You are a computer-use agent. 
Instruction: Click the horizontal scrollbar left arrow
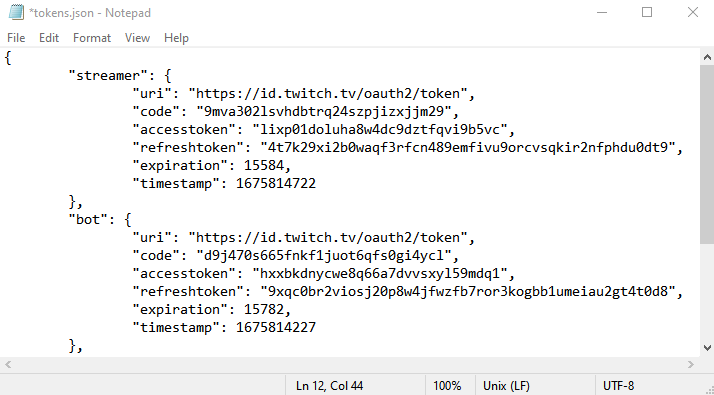pyautogui.click(x=8, y=364)
